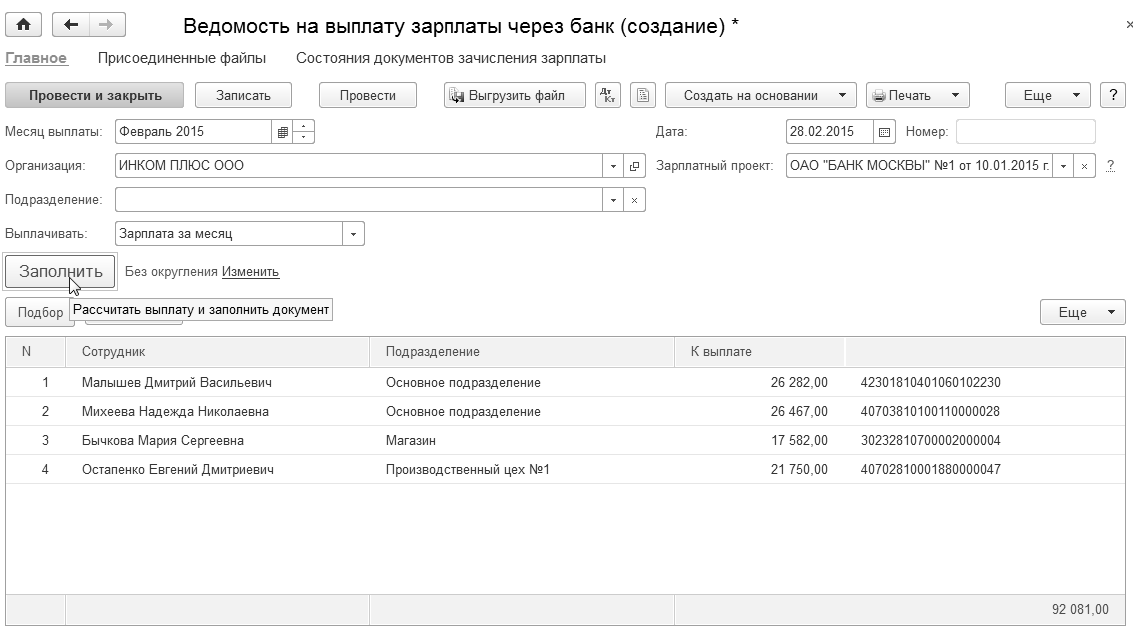Screen dimensions: 1133x629
Task: Click the Изменить rounding link
Action: point(250,272)
